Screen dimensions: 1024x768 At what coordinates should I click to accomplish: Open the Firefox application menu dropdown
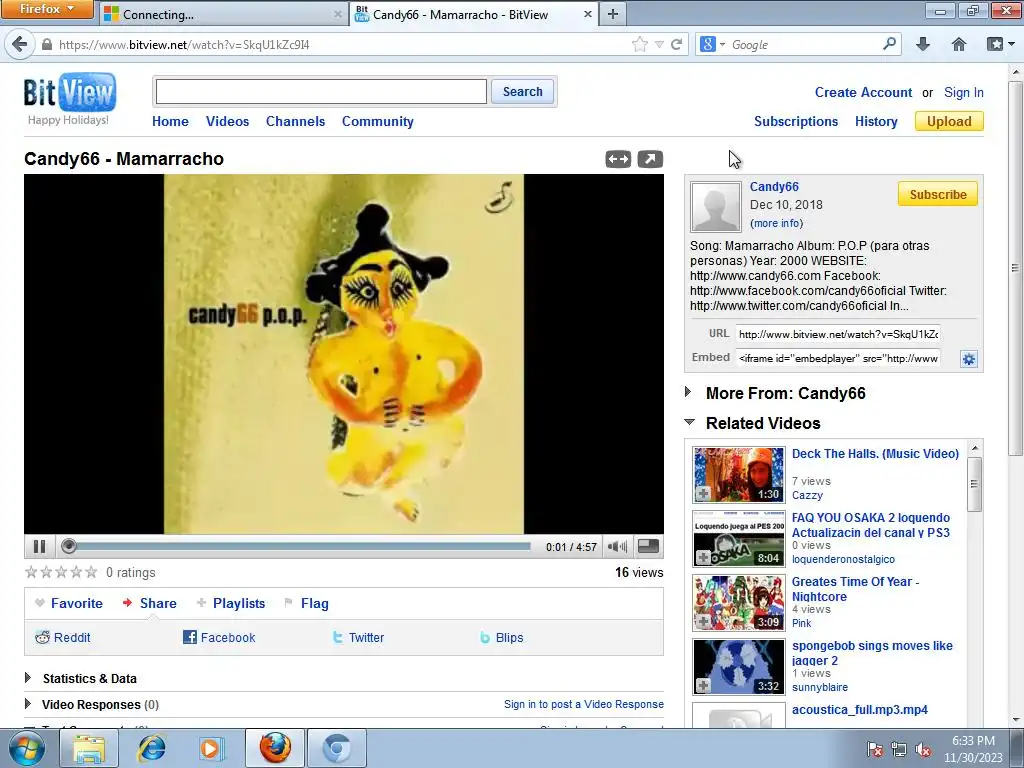click(x=47, y=9)
